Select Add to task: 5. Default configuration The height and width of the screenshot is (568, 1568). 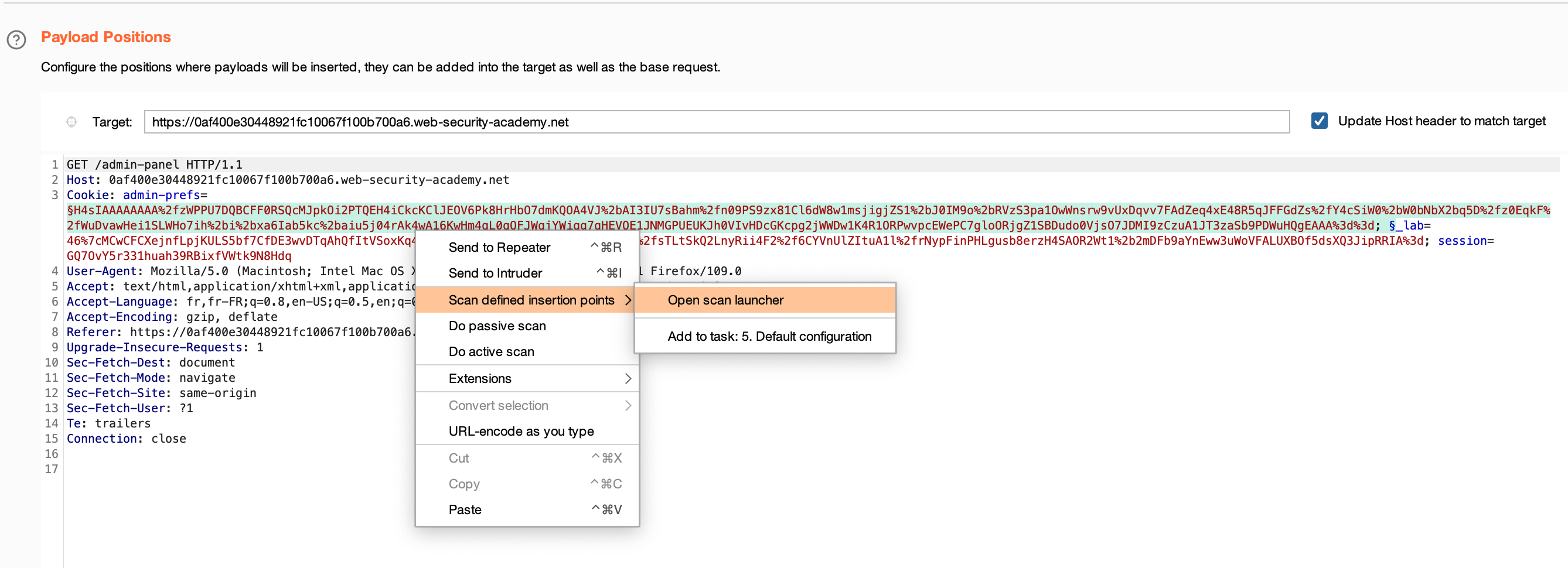769,336
